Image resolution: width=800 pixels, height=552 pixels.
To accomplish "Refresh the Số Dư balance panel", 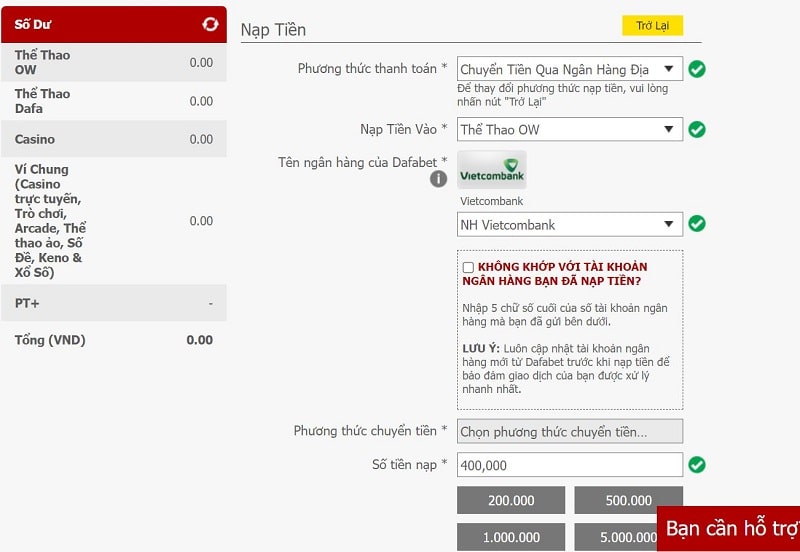I will [x=210, y=24].
